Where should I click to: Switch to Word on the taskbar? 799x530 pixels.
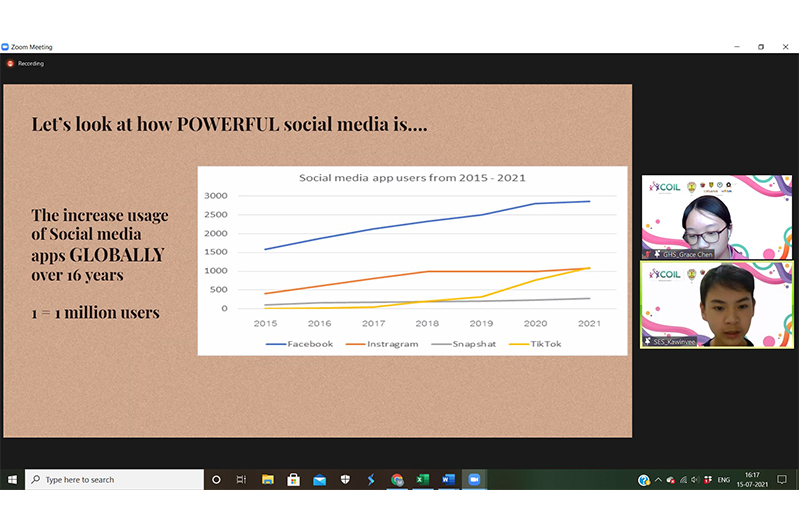click(448, 480)
